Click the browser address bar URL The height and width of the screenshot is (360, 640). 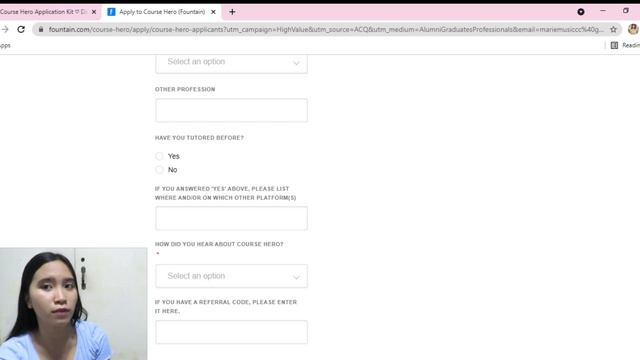tap(326, 29)
